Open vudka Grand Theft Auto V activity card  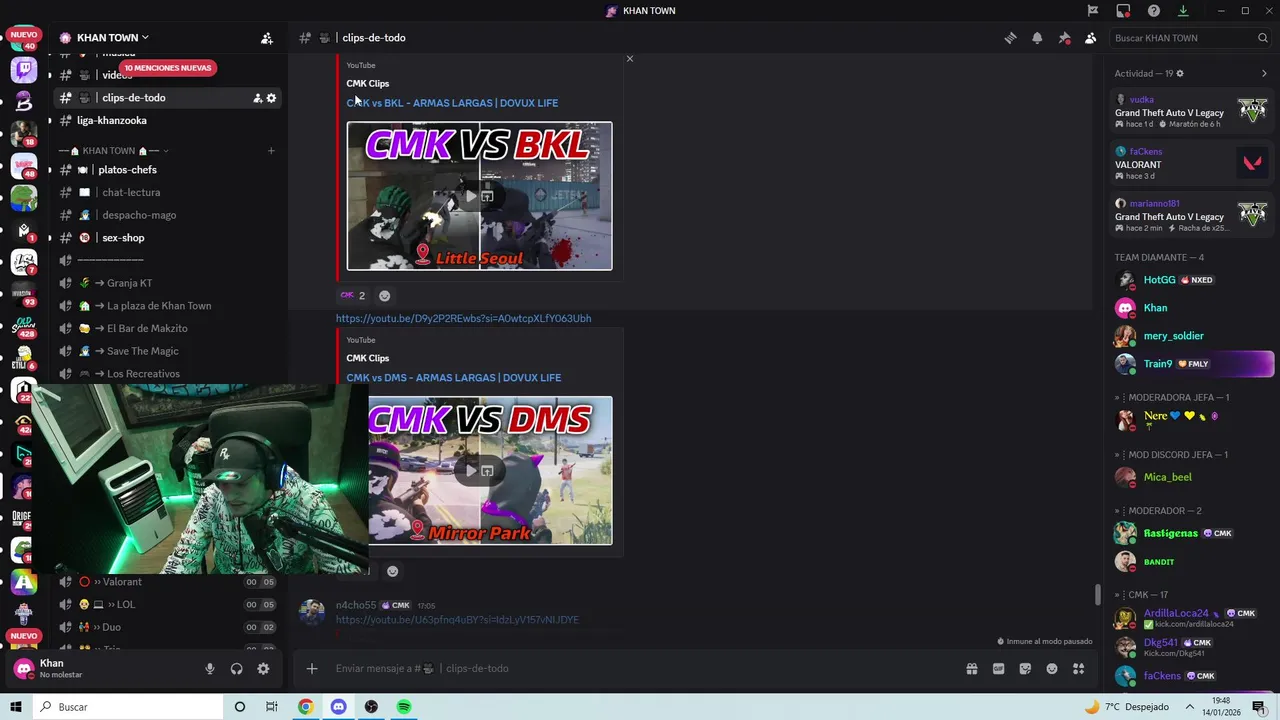point(1192,112)
